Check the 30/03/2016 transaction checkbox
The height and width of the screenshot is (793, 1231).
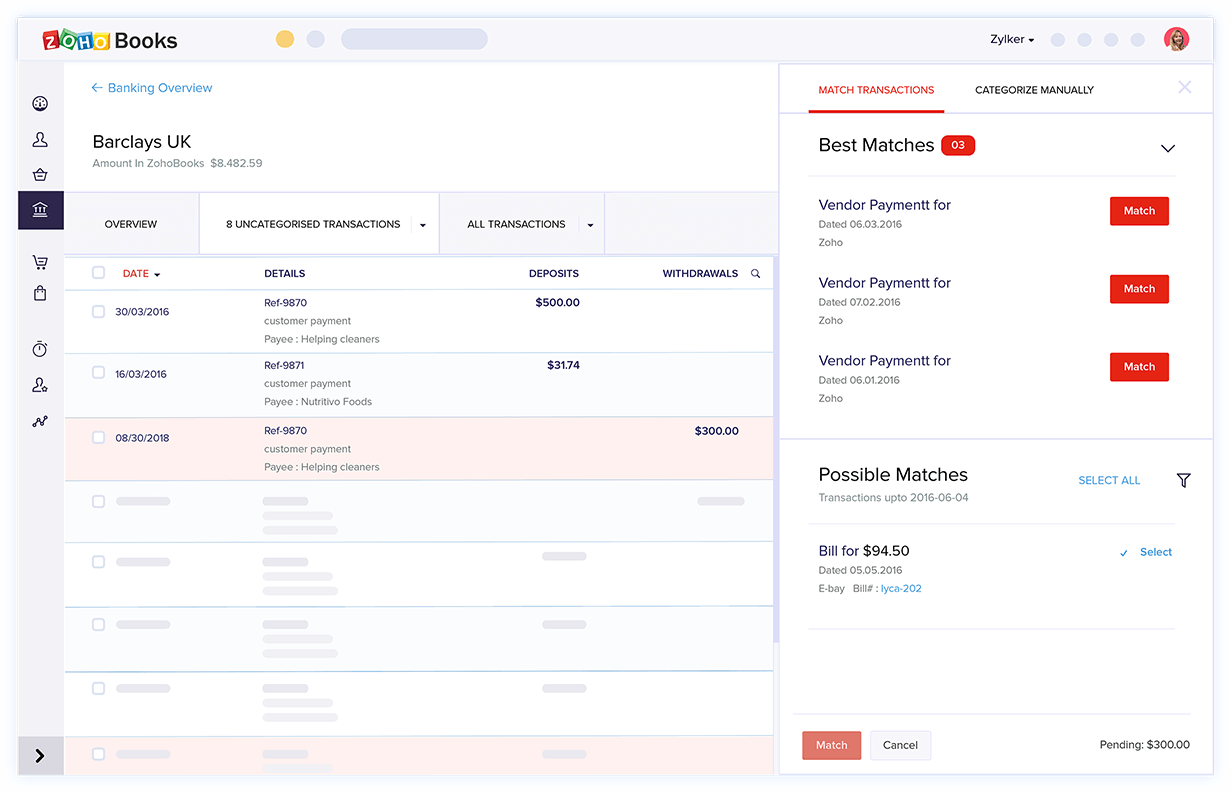pyautogui.click(x=98, y=312)
